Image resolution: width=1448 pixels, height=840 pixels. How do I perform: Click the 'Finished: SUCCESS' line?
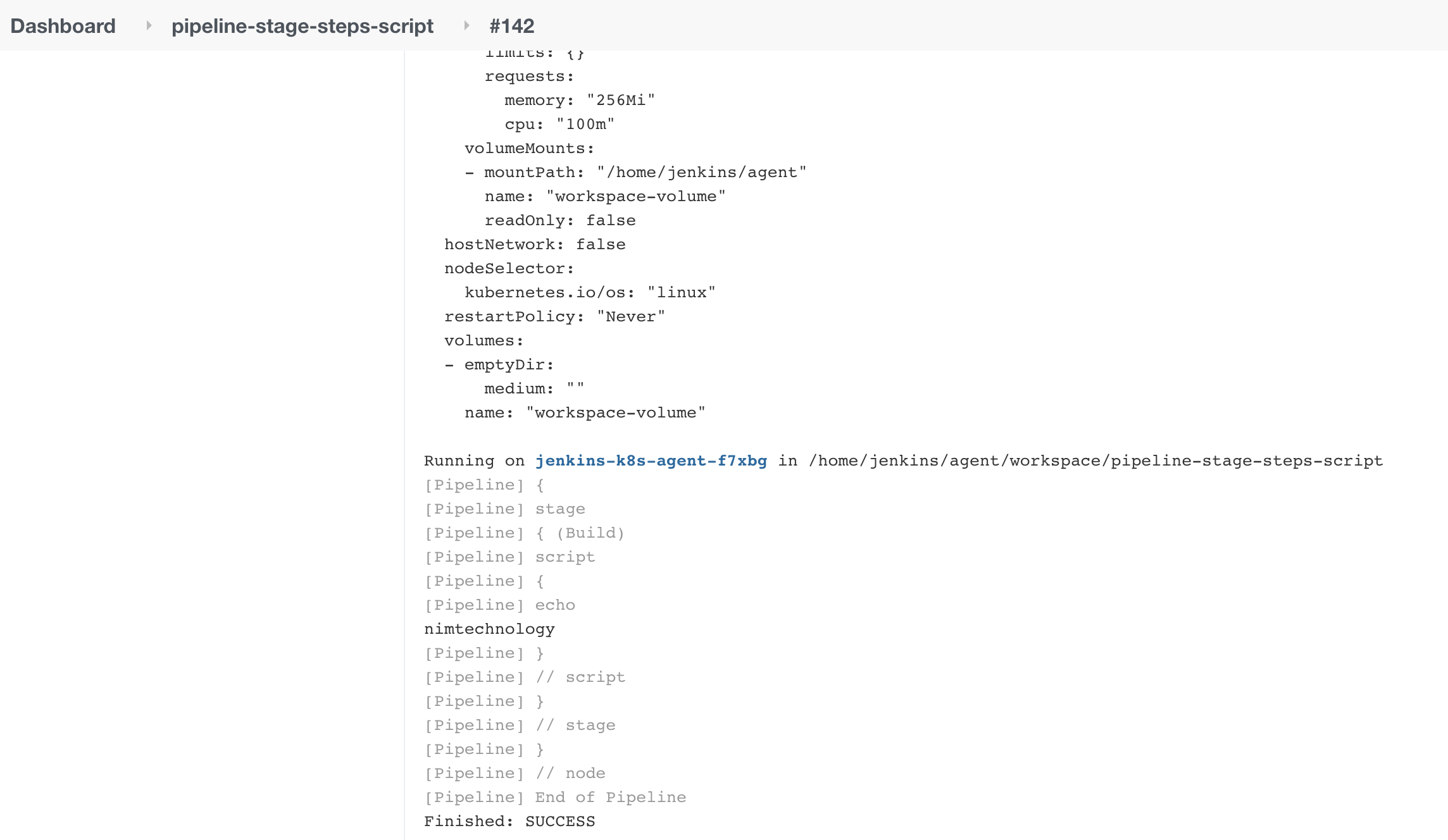[x=509, y=821]
